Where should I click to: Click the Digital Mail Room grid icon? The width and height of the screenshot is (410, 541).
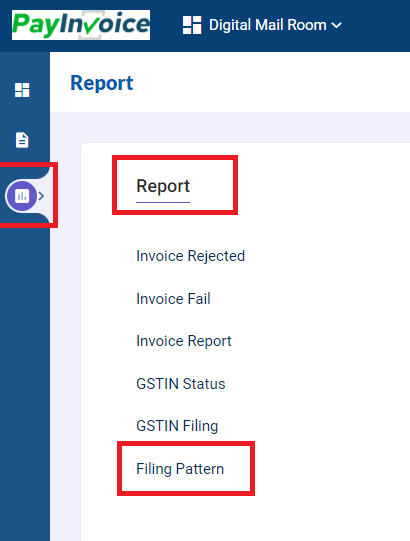pyautogui.click(x=192, y=25)
